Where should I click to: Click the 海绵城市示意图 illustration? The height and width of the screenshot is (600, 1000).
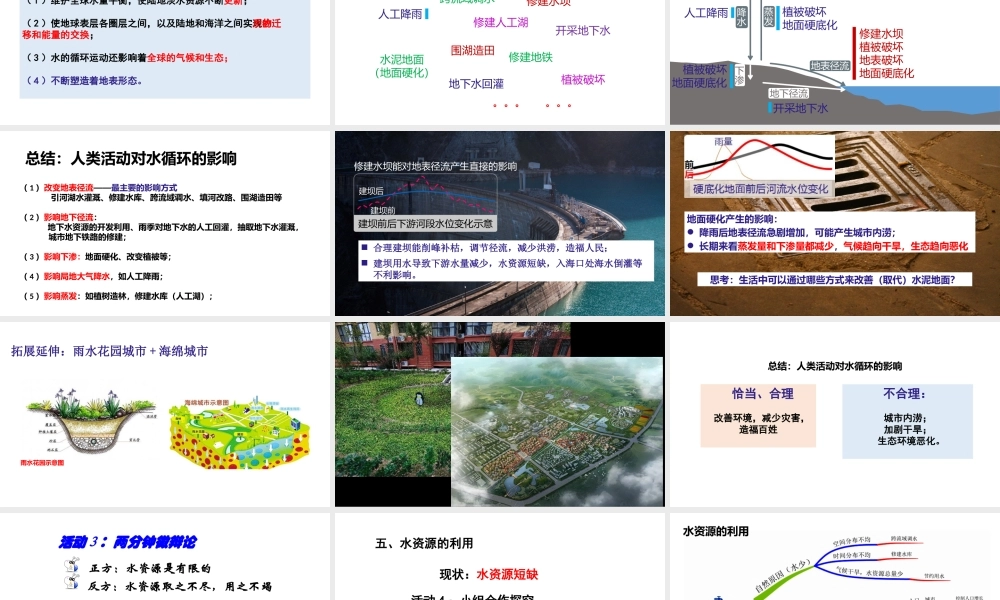click(x=239, y=432)
